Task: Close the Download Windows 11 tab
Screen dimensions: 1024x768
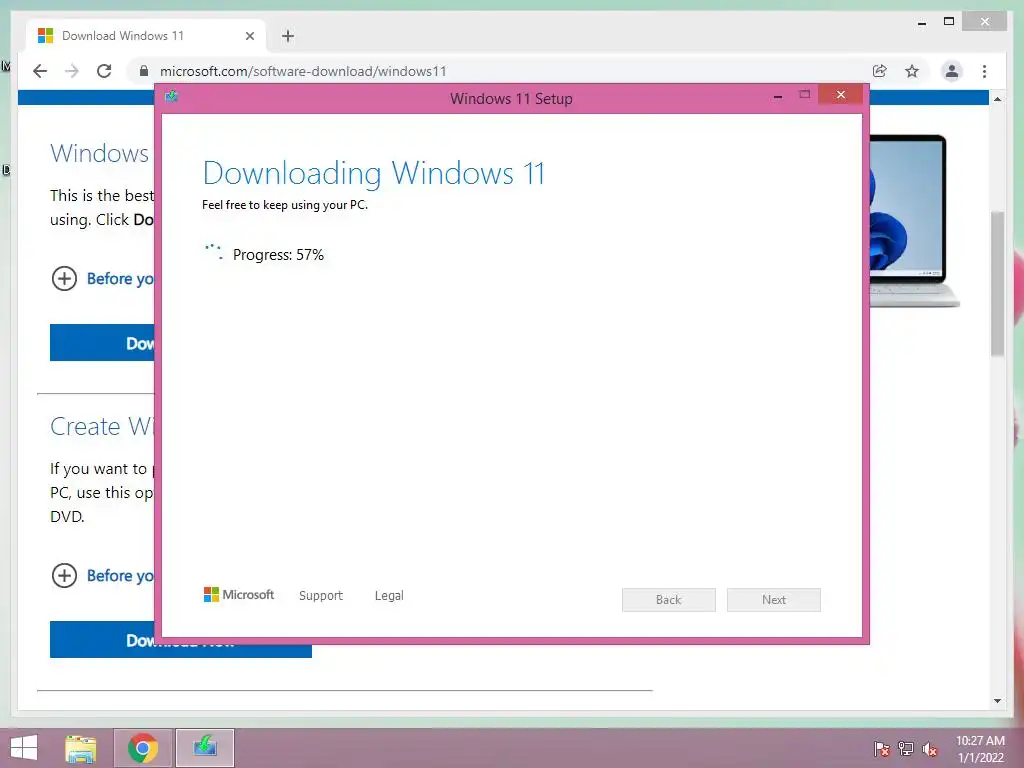Action: click(249, 36)
